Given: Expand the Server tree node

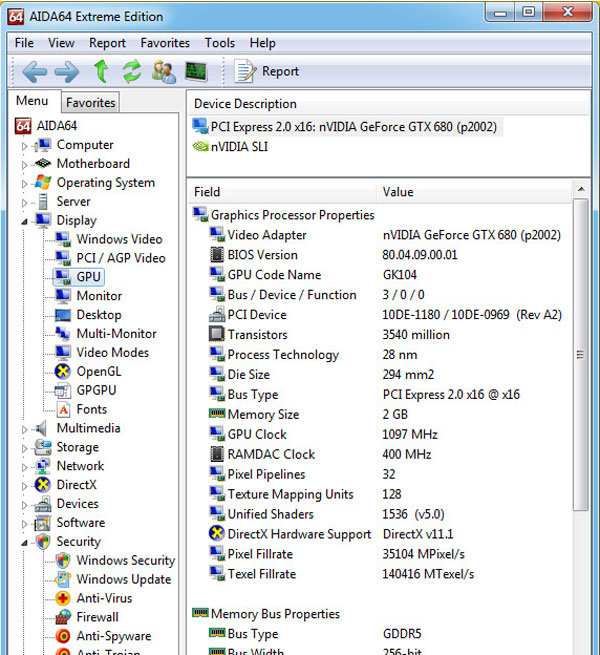Looking at the screenshot, I should click(x=24, y=203).
